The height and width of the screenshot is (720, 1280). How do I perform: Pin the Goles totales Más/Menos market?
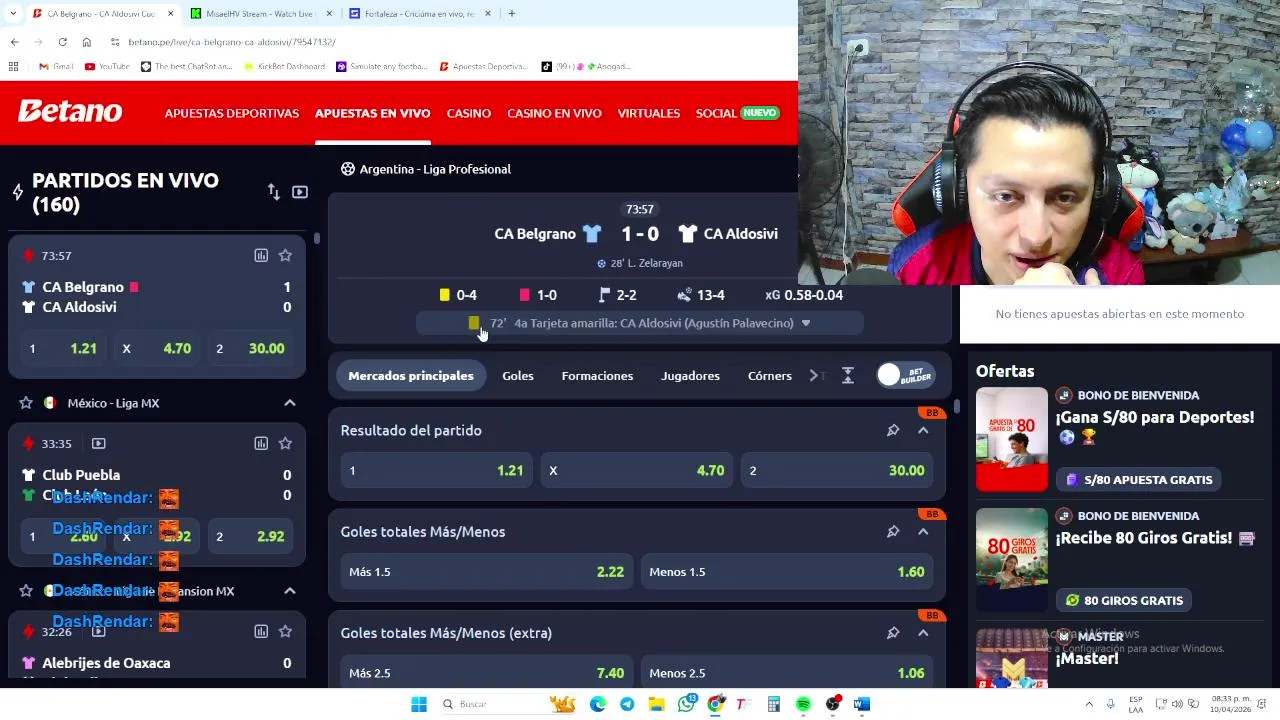pyautogui.click(x=893, y=532)
